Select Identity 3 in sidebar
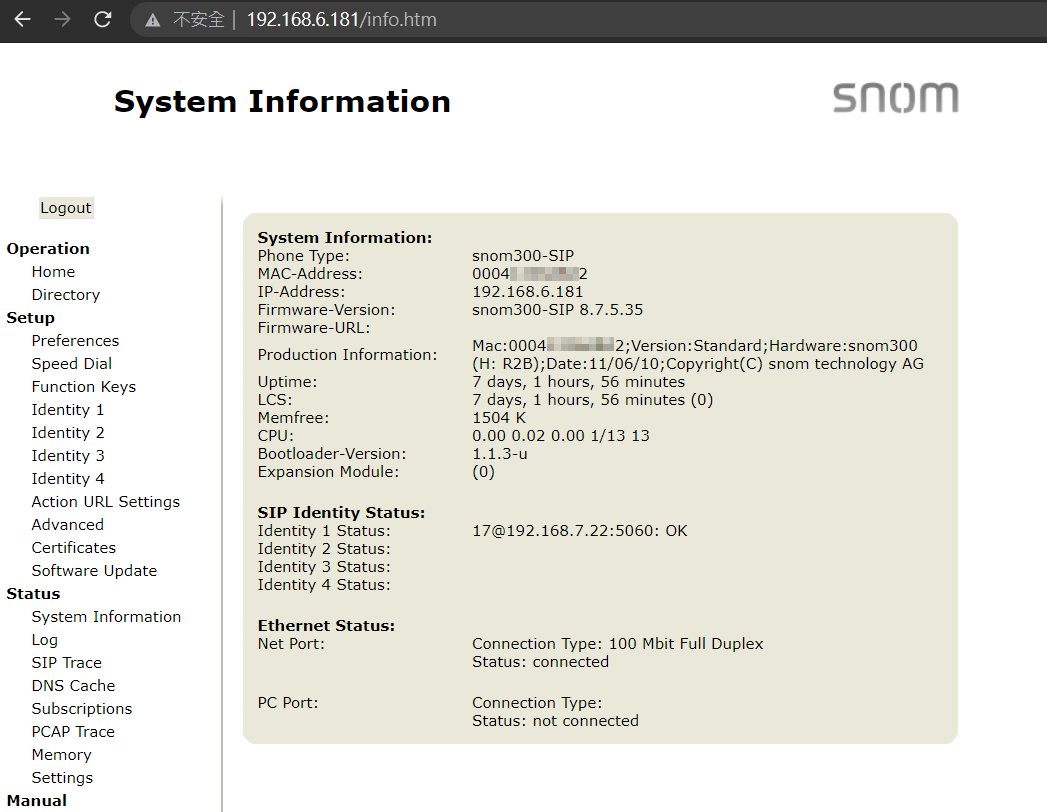Image resolution: width=1047 pixels, height=812 pixels. click(67, 456)
